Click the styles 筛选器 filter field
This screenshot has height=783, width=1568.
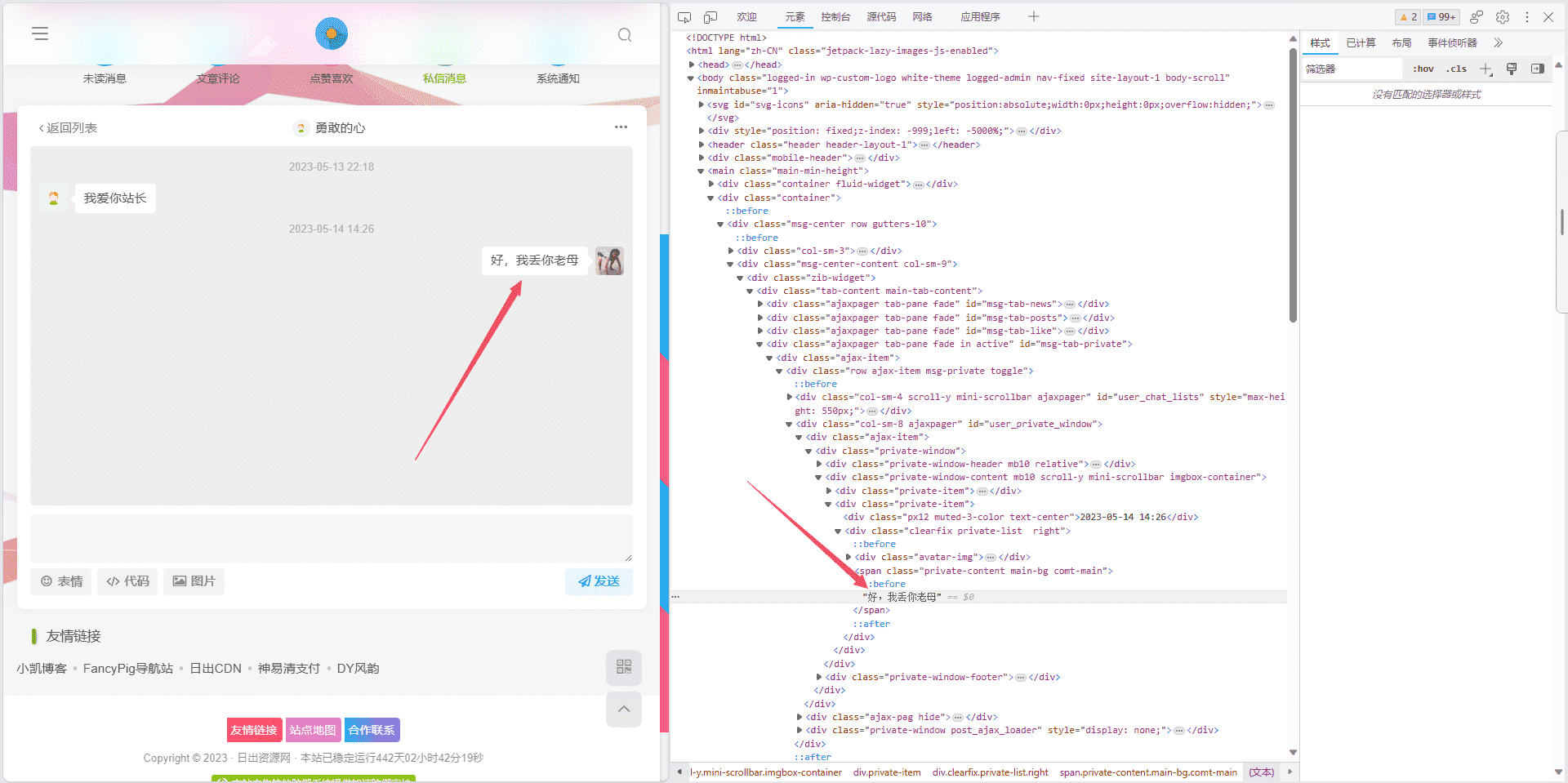pyautogui.click(x=1352, y=69)
